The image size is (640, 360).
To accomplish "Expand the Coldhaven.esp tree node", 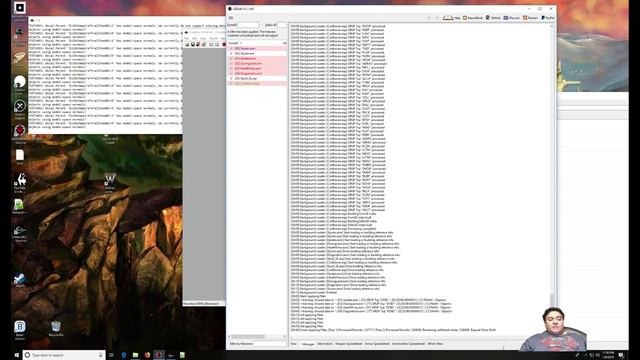I will [x=231, y=83].
